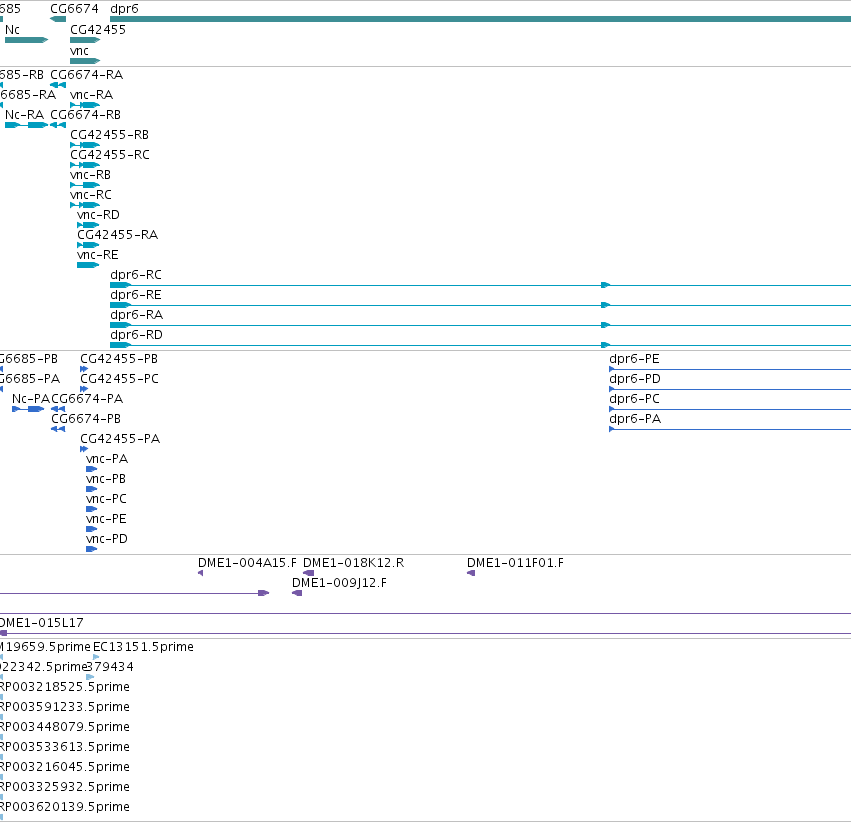
Task: Open the DME1-018K12.R BAC end label
Action: (353, 563)
